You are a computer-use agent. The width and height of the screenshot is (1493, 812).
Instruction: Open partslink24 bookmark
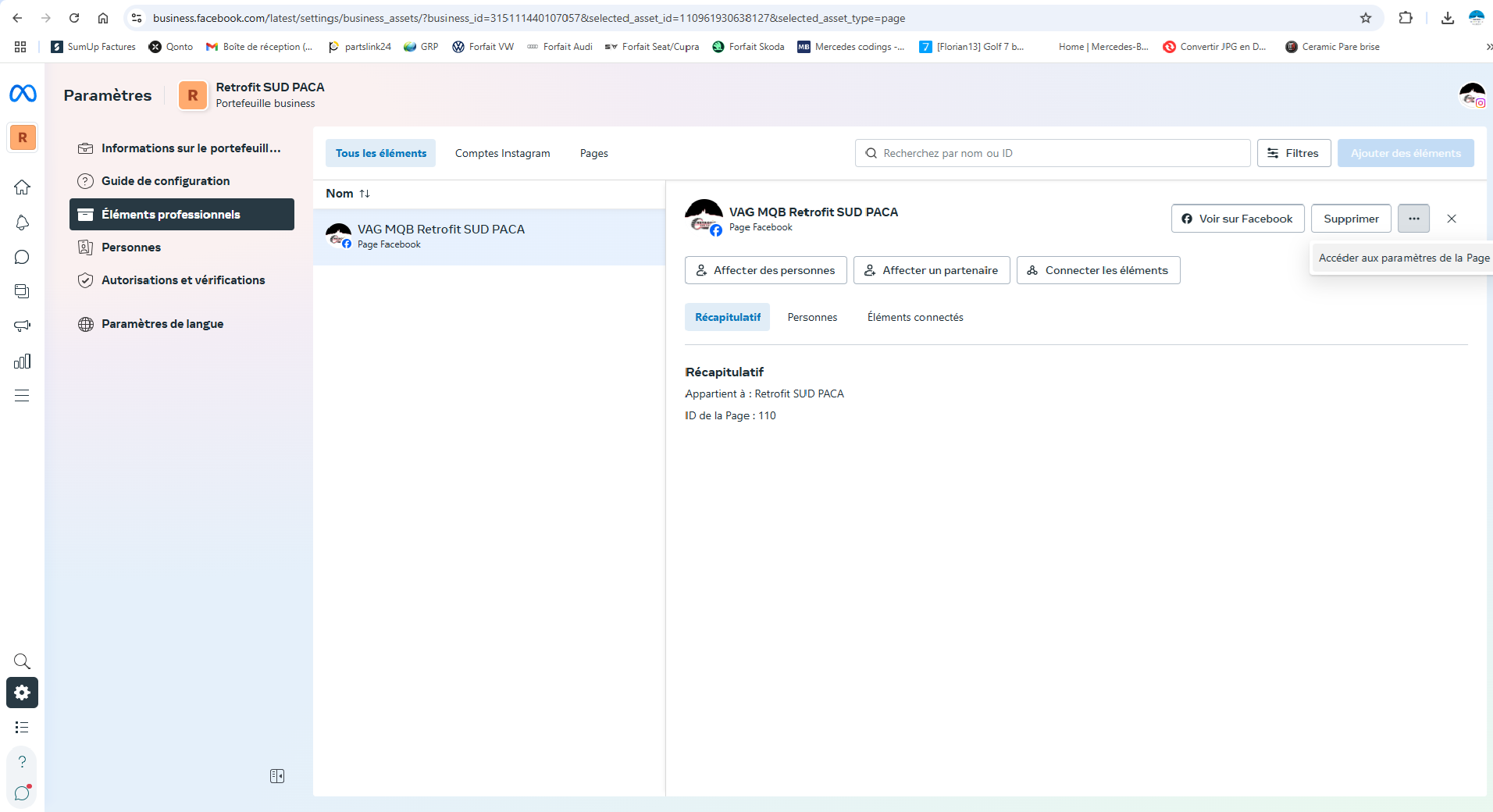359,47
